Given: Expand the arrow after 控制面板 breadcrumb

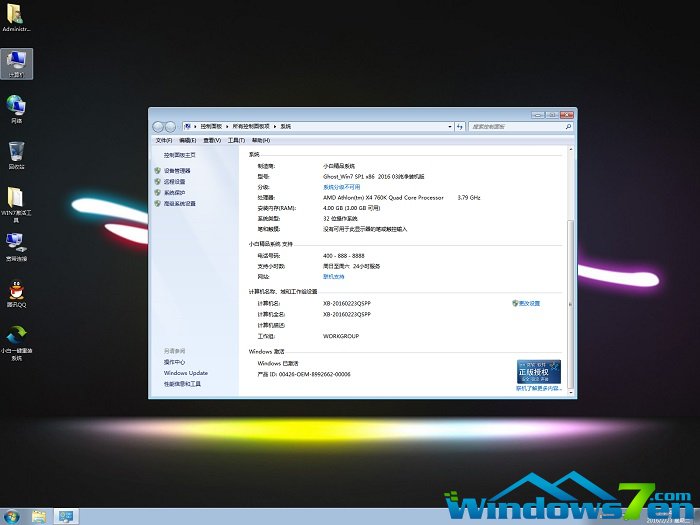Looking at the screenshot, I should 227,127.
